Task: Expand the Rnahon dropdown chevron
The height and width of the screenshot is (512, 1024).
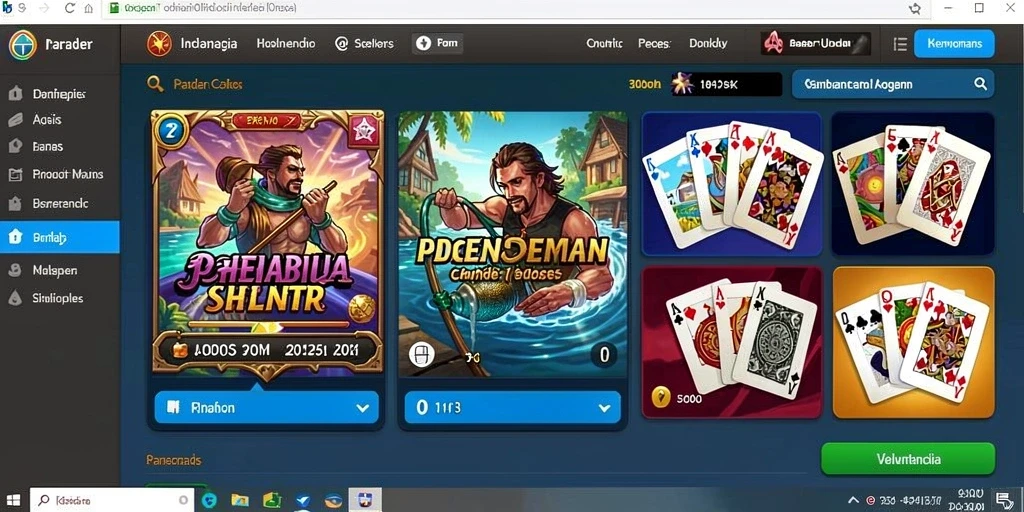Action: (x=362, y=408)
